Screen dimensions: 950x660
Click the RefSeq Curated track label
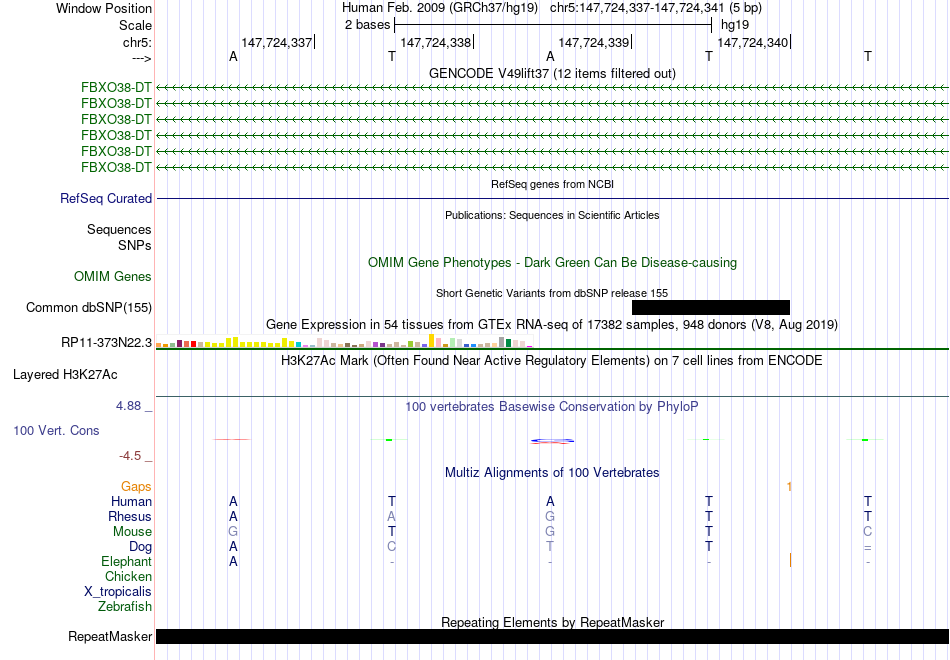click(x=106, y=198)
